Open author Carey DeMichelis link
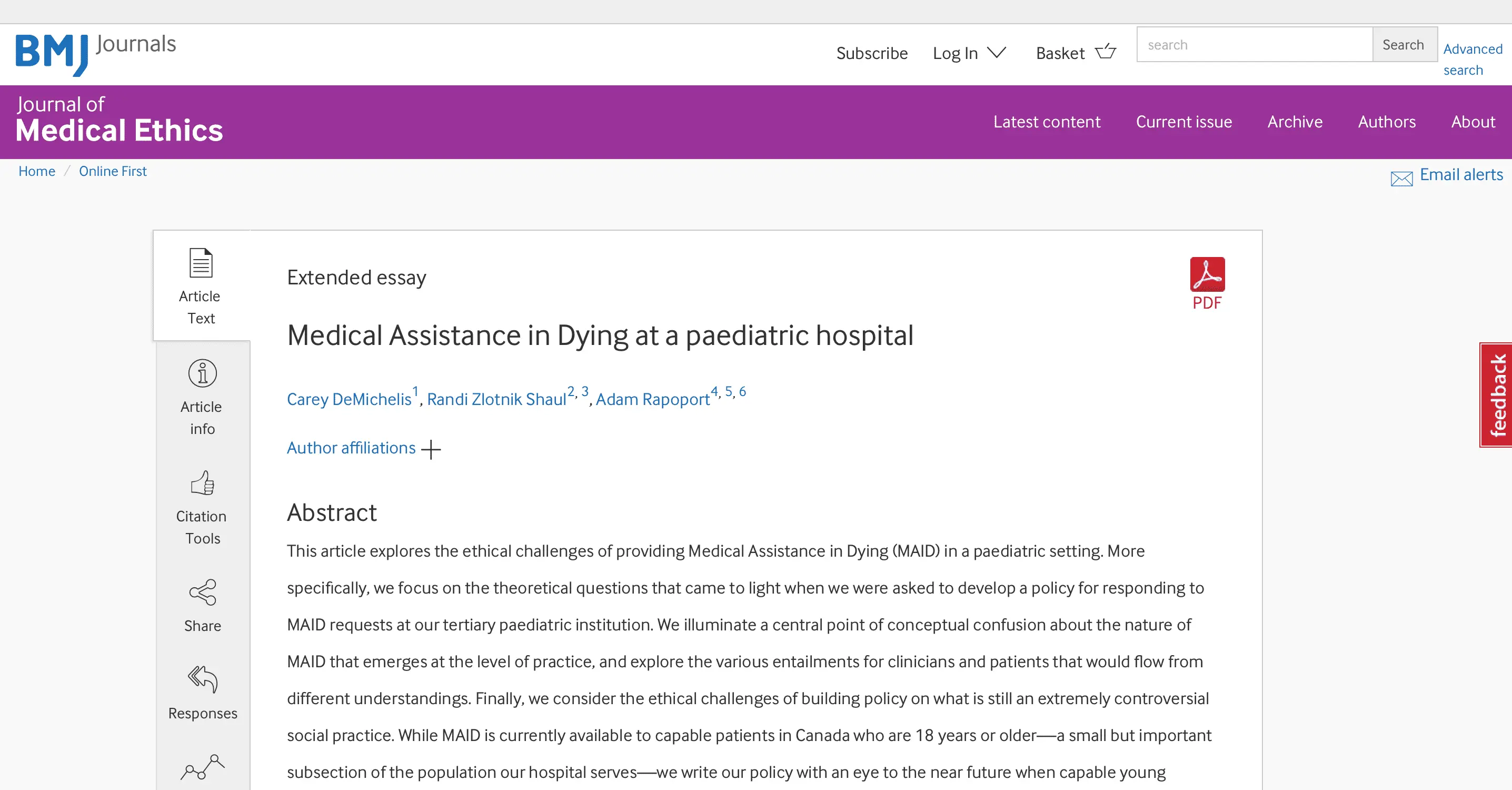Viewport: 1512px width, 790px height. coord(349,399)
